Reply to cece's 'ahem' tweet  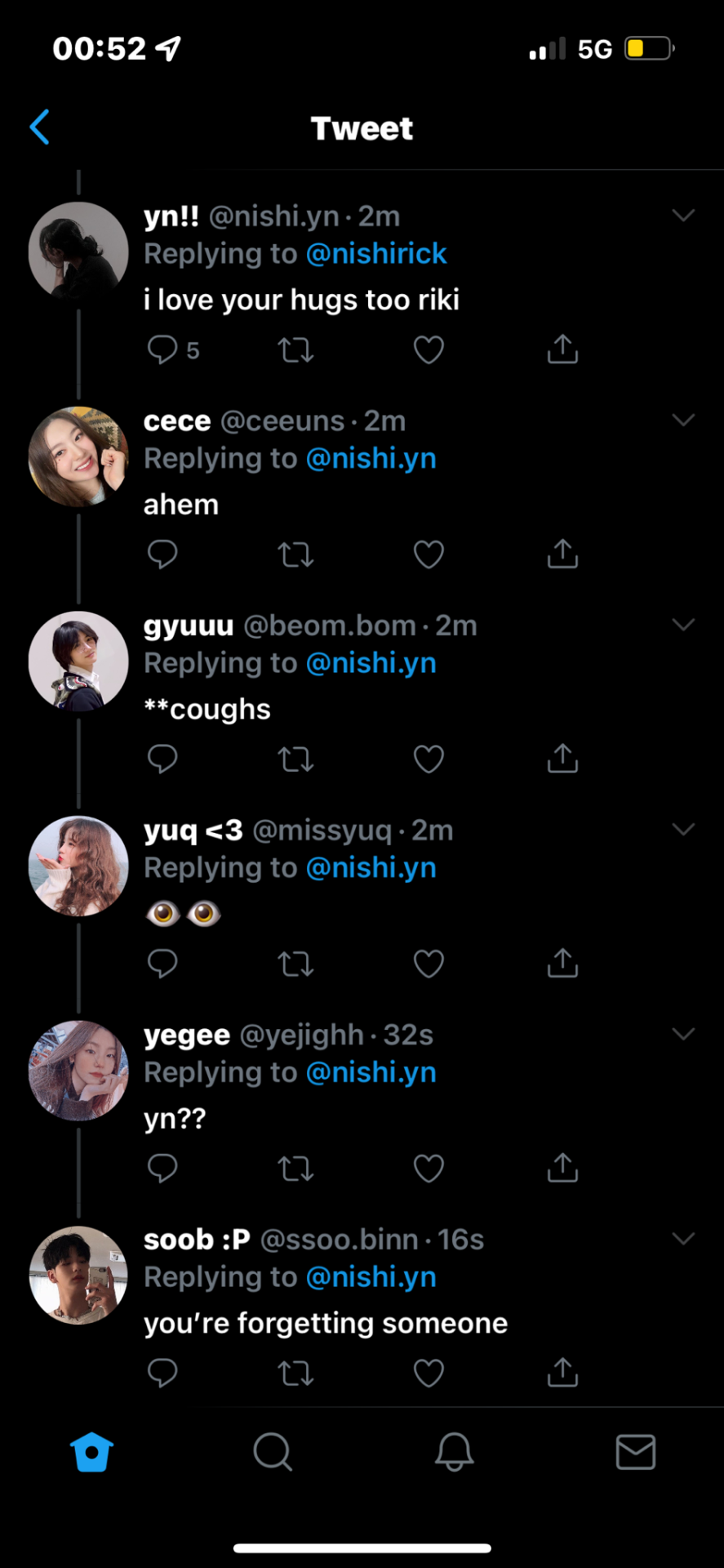[x=162, y=555]
